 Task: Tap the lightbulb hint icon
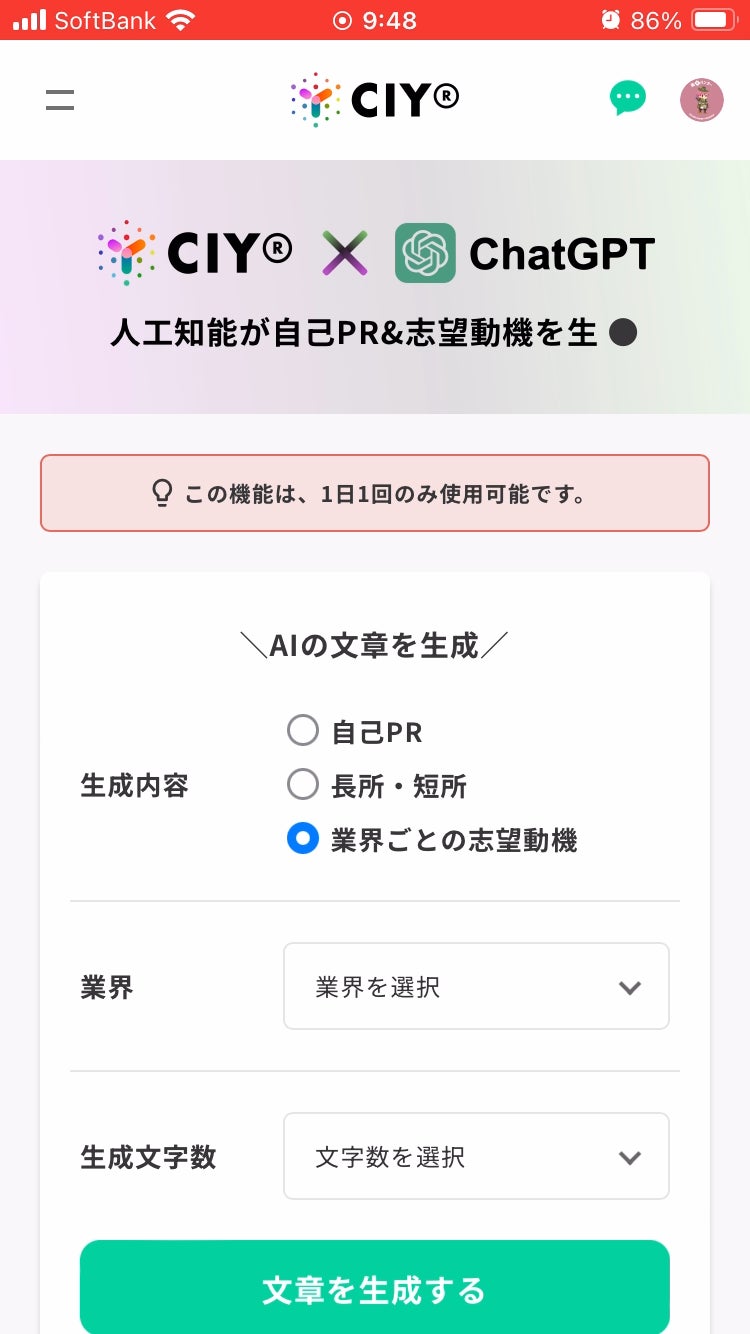pos(162,493)
